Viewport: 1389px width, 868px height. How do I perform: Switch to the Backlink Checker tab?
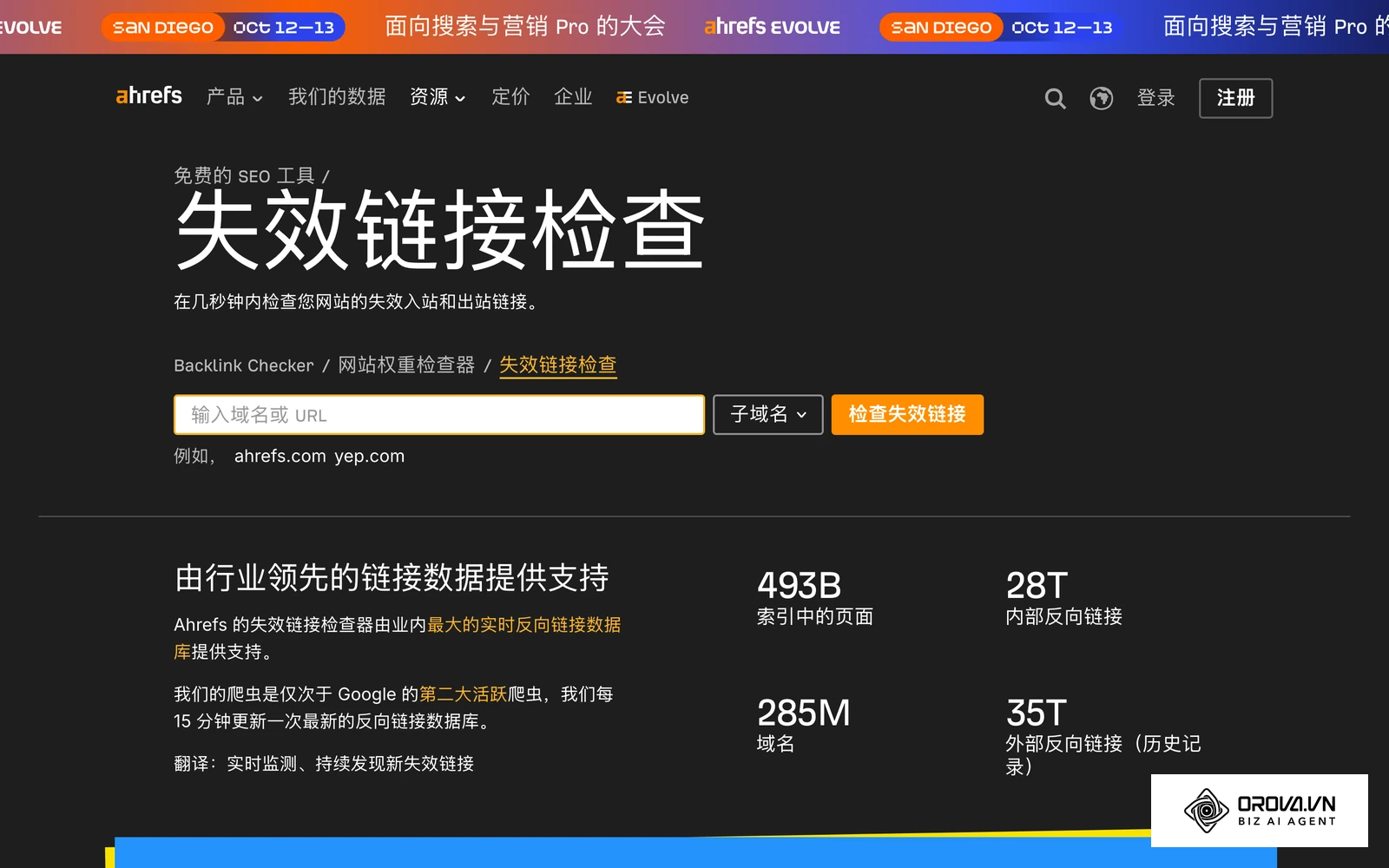(244, 365)
